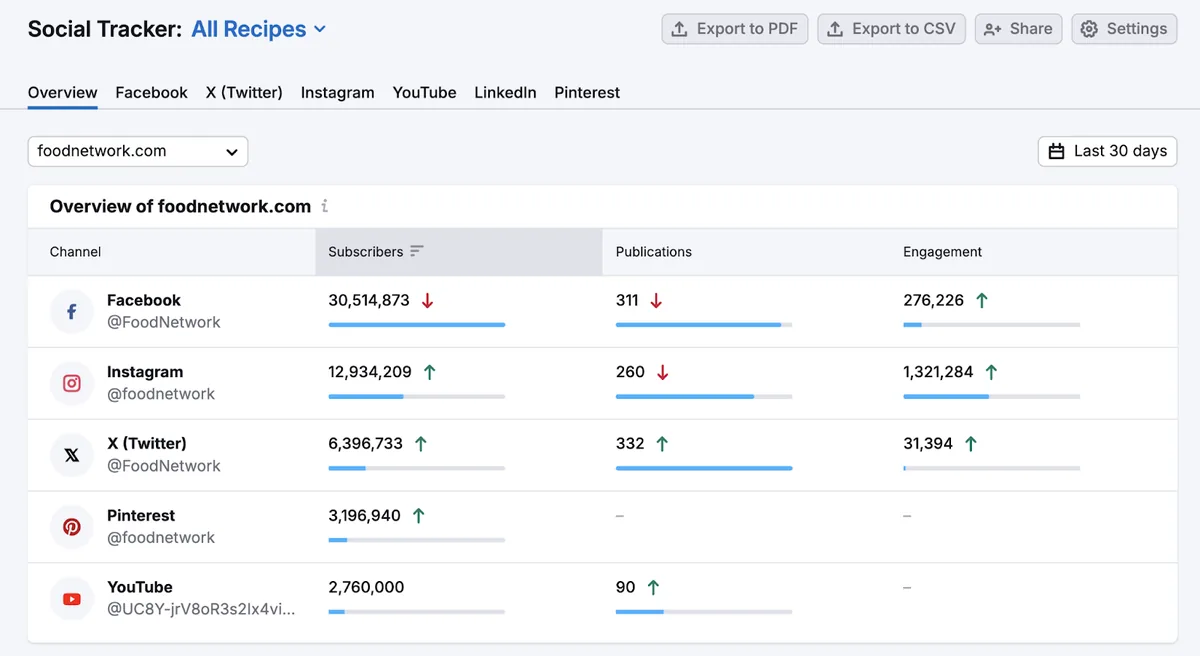This screenshot has height=656, width=1200.
Task: Click the 30,514,873 subscribers value
Action: click(369, 300)
